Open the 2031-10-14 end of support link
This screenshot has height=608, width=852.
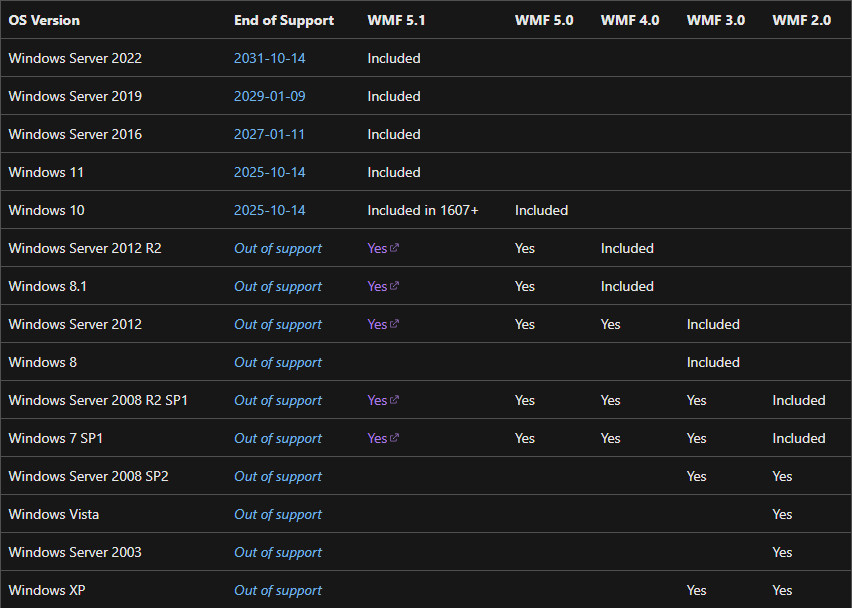click(270, 58)
